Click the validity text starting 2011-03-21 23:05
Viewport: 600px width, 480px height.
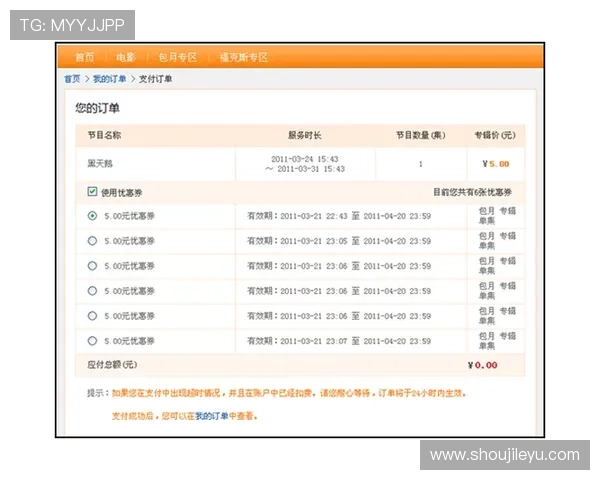coord(339,241)
